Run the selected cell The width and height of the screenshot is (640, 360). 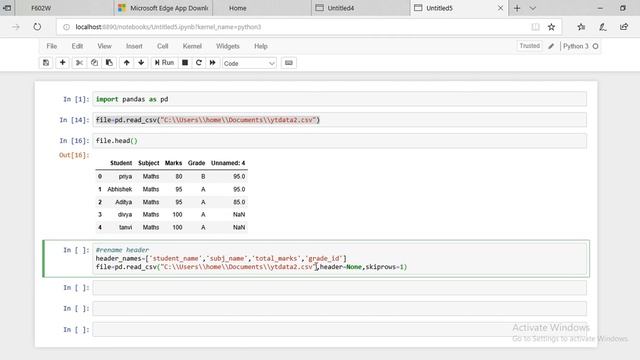click(164, 63)
